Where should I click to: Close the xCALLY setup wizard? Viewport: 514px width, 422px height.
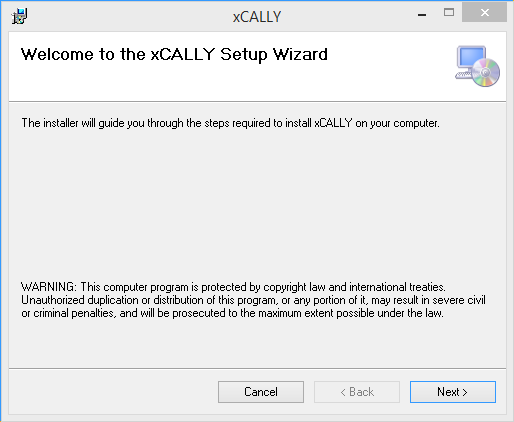click(485, 13)
